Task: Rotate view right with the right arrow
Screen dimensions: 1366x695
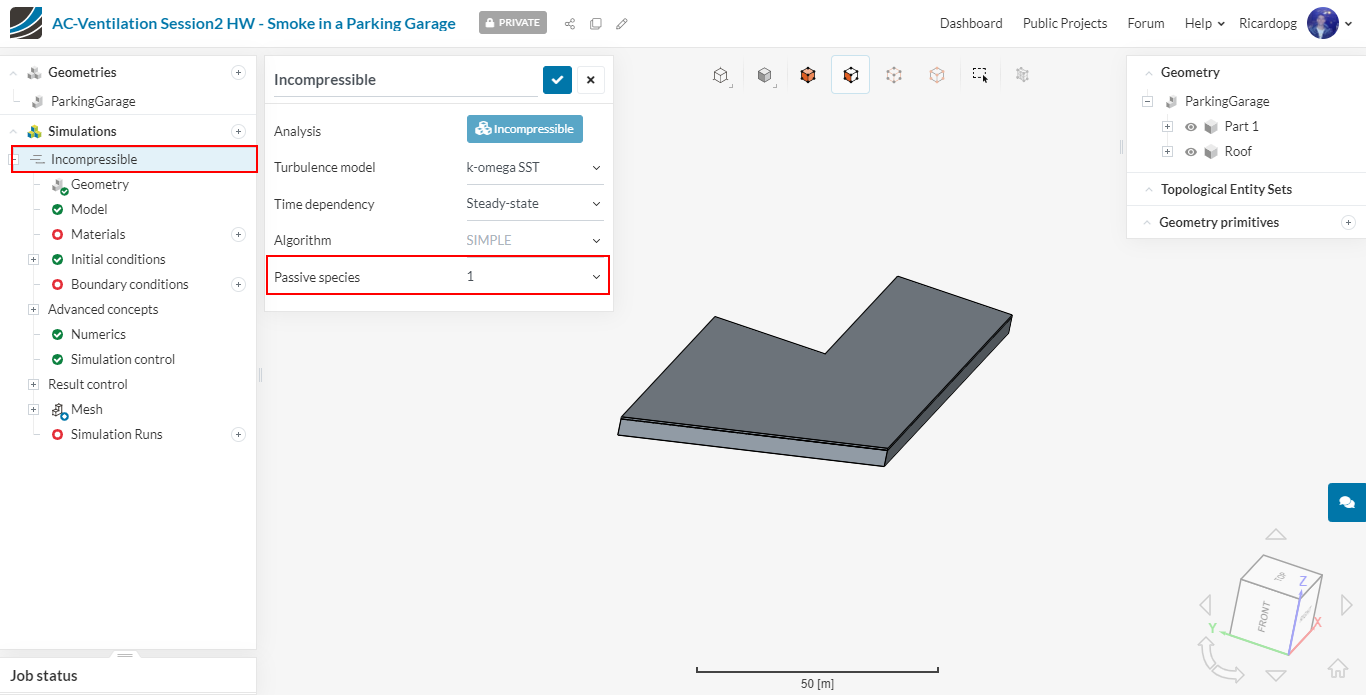Action: pos(1346,605)
